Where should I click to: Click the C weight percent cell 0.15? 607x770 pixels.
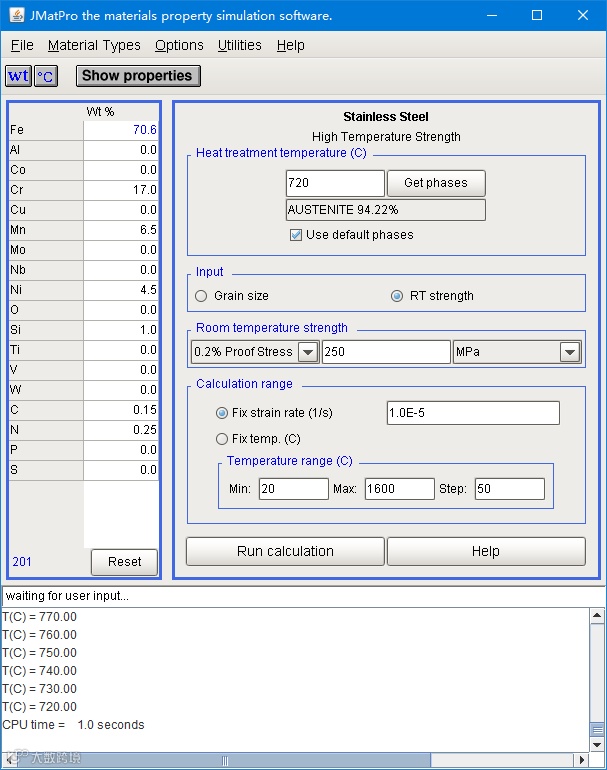click(121, 410)
